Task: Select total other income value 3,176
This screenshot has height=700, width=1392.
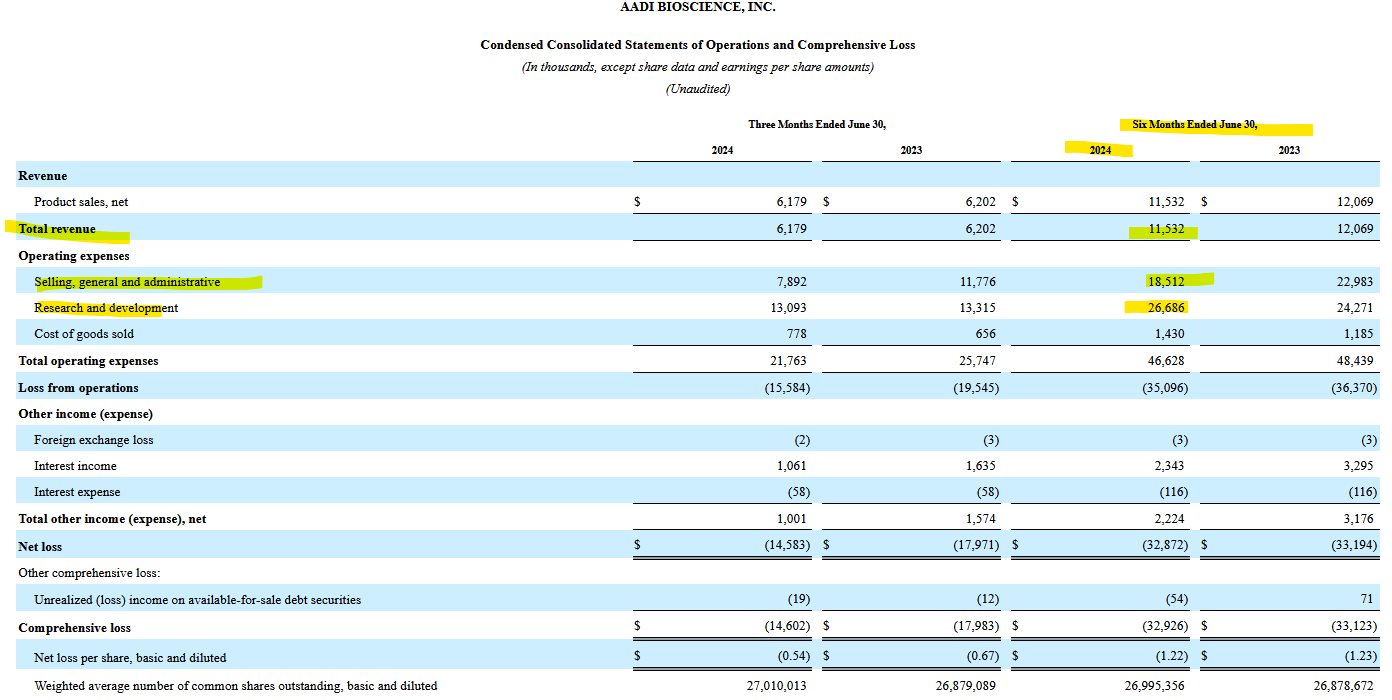Action: (x=1358, y=519)
